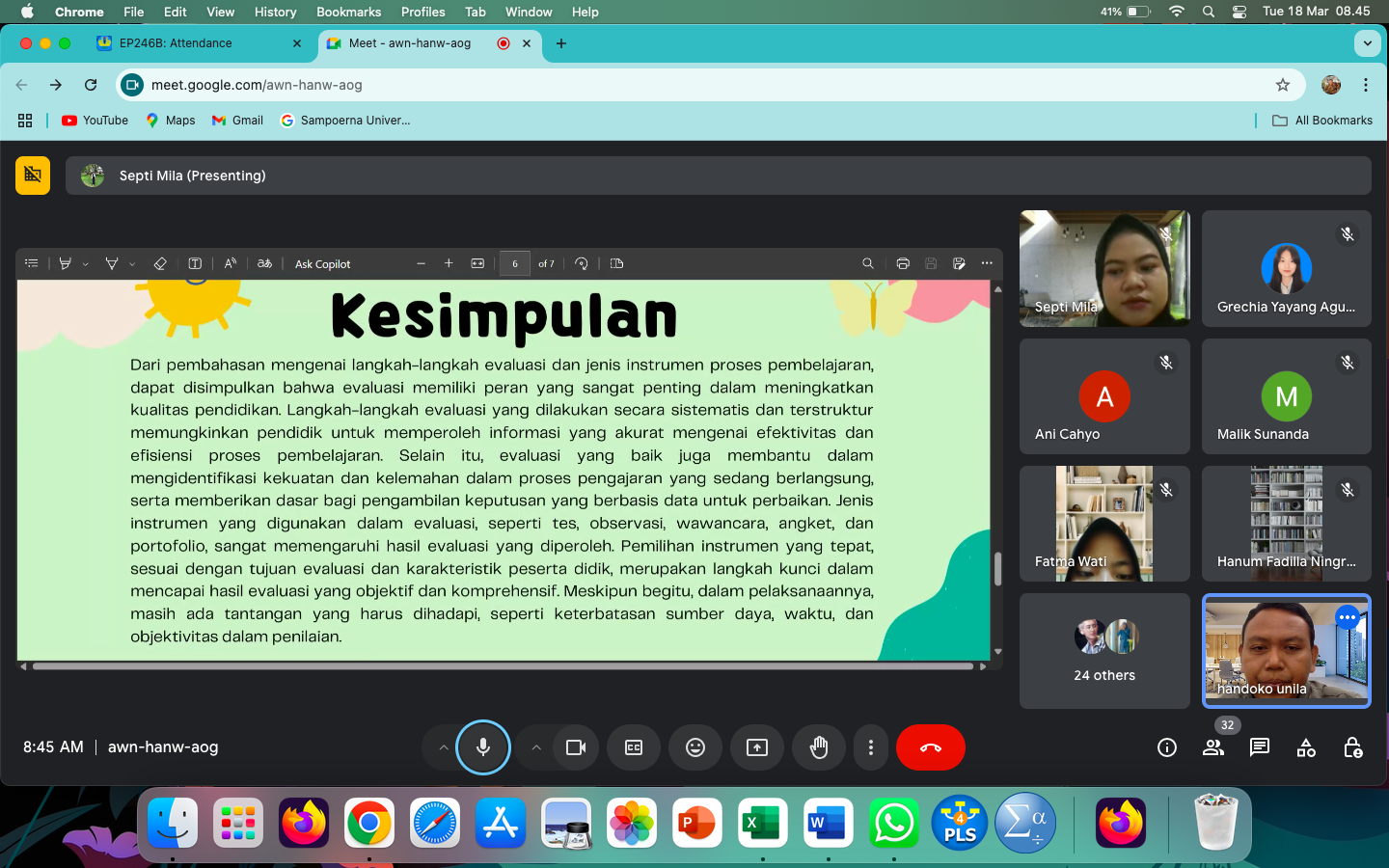Mute the microphone

pyautogui.click(x=483, y=747)
